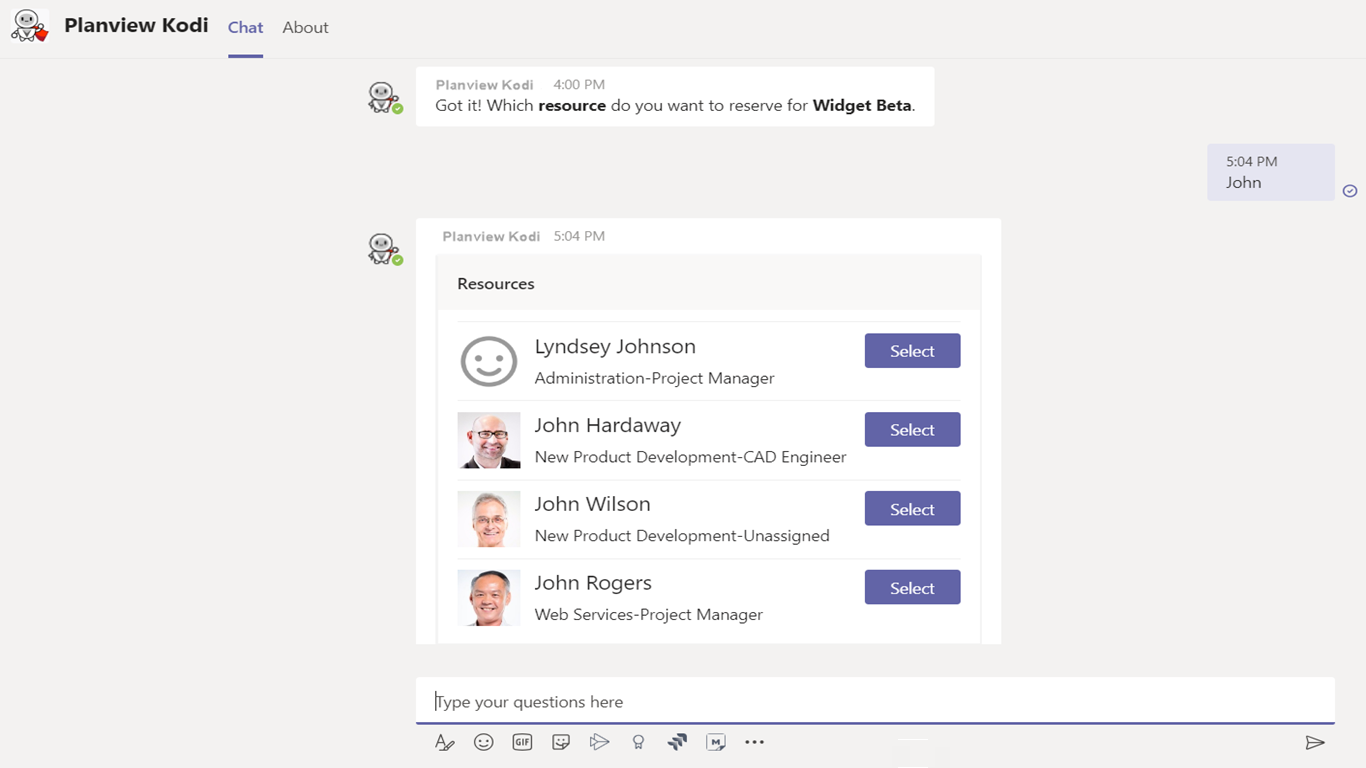Click the M messaging extension icon
The image size is (1366, 768).
716,742
